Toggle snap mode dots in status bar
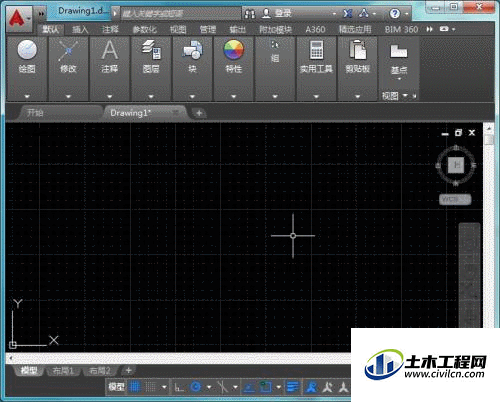This screenshot has width=500, height=402. (x=150, y=387)
